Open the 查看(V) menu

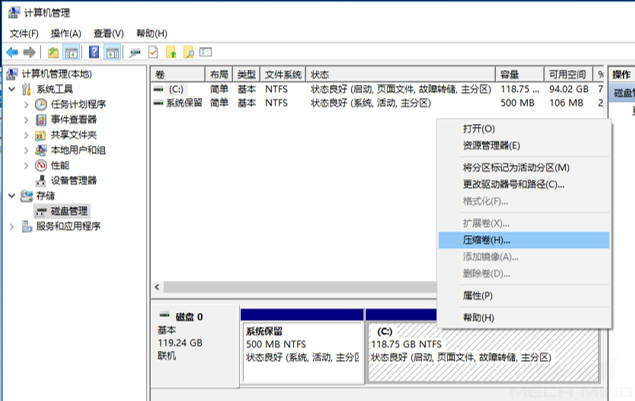109,33
